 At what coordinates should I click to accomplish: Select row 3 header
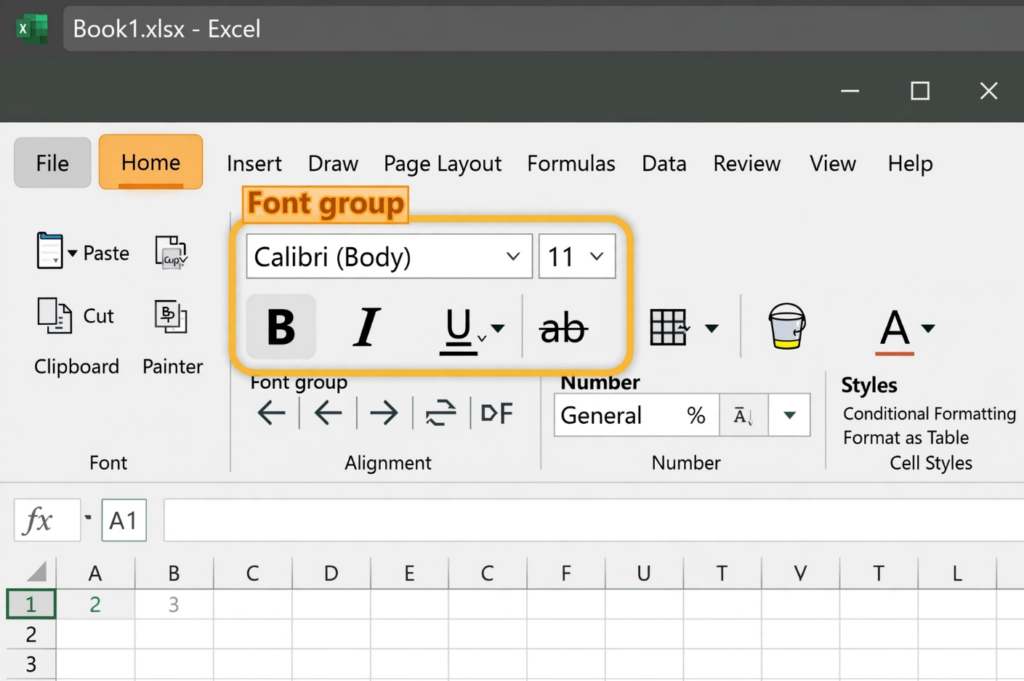[31, 664]
